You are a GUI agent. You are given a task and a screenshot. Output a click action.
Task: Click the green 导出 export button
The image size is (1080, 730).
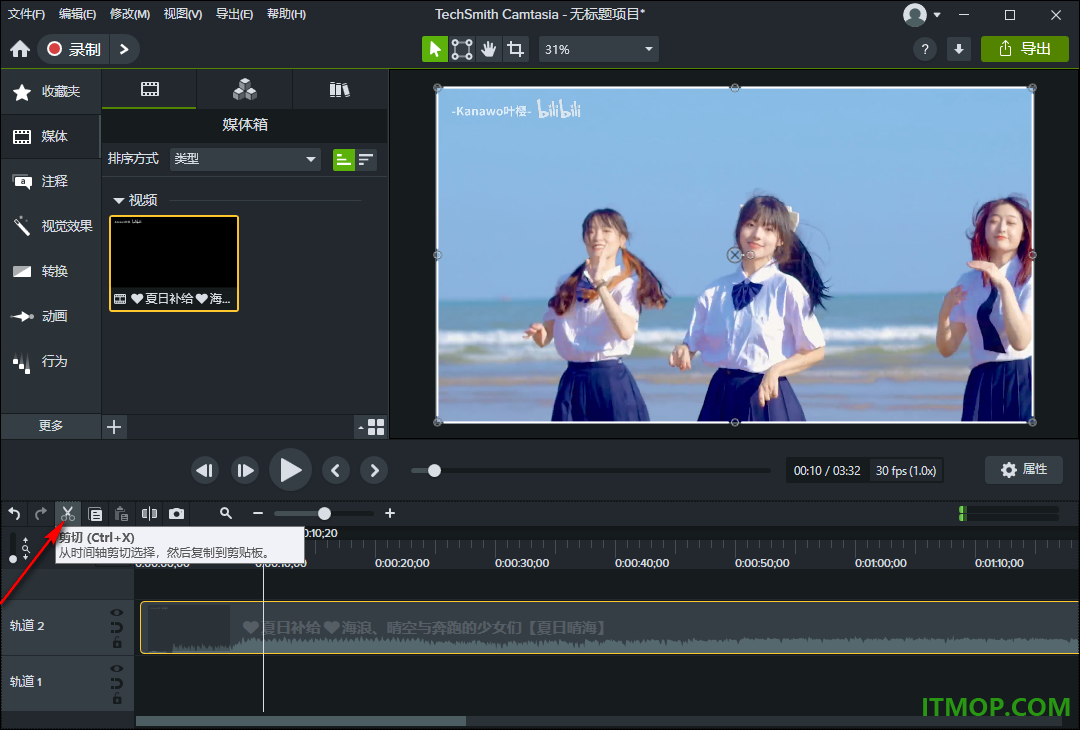[x=1024, y=49]
